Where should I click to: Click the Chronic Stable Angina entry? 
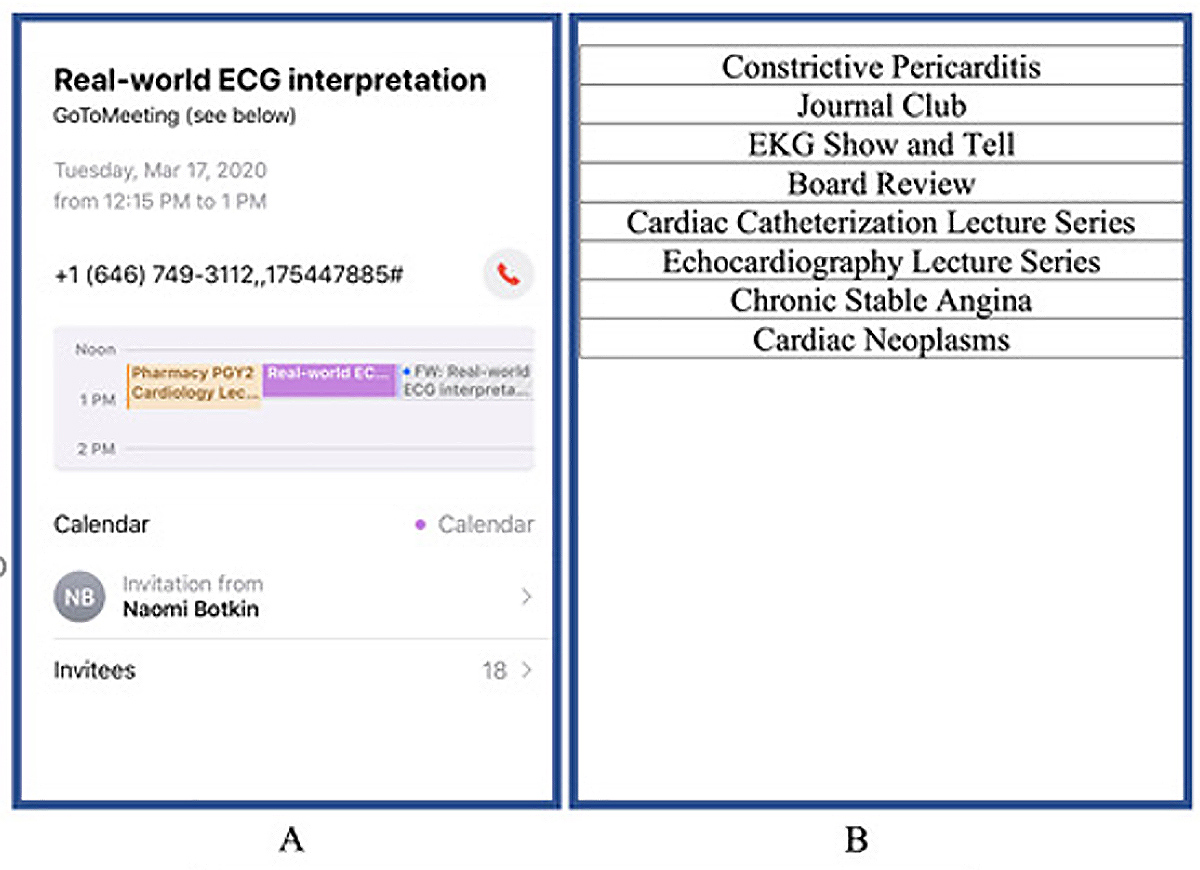pyautogui.click(x=881, y=300)
